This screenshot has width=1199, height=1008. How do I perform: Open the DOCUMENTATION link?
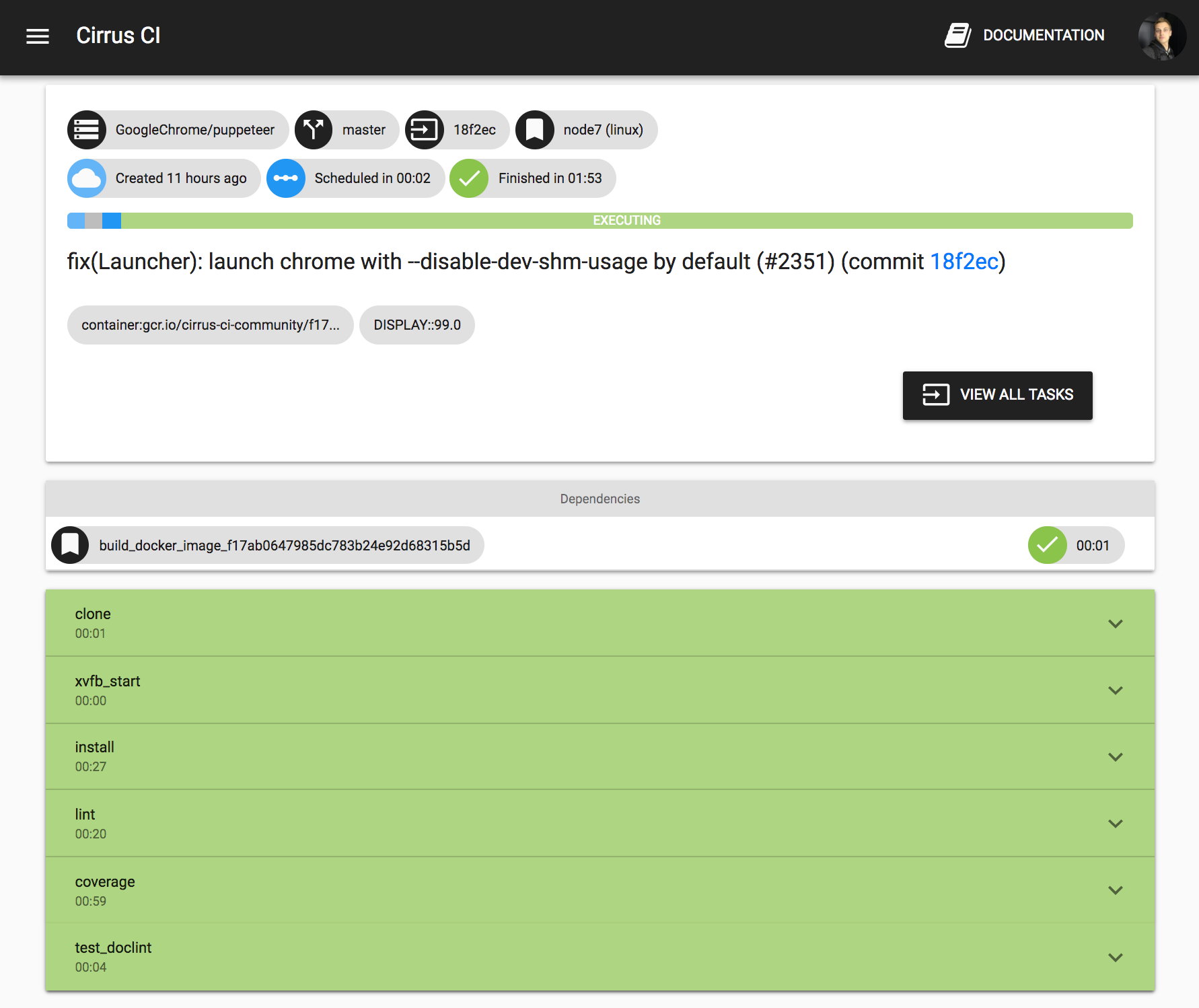[1044, 35]
